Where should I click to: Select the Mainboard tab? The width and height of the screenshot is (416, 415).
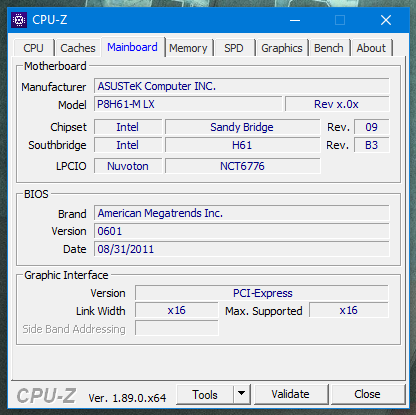point(132,47)
